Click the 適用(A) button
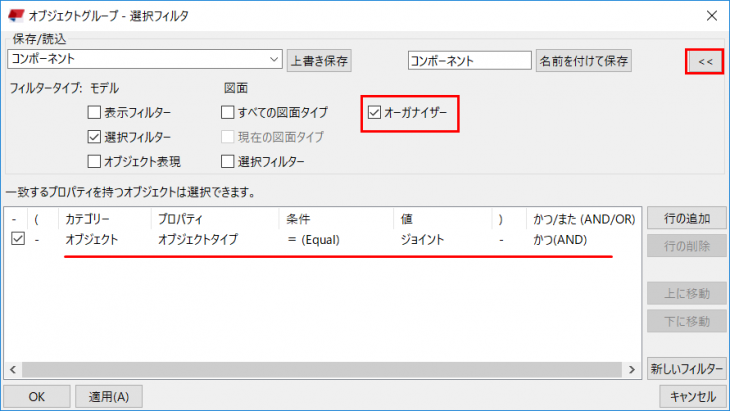The height and width of the screenshot is (411, 730). [109, 397]
